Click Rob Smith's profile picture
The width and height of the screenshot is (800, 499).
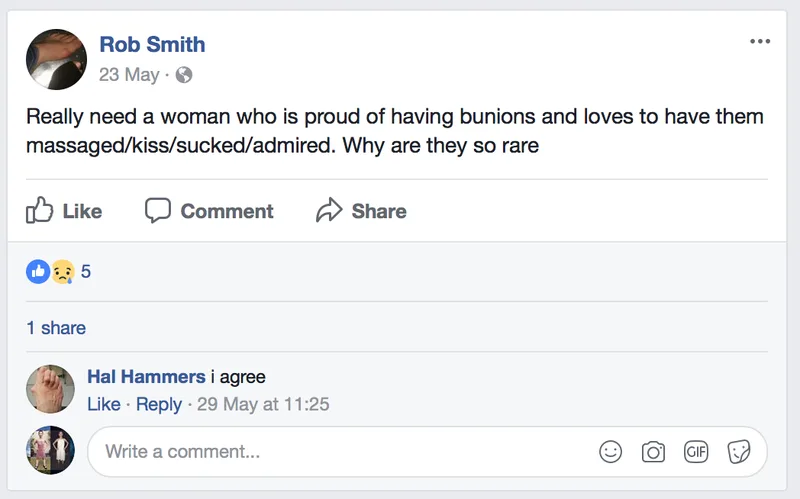pyautogui.click(x=56, y=59)
